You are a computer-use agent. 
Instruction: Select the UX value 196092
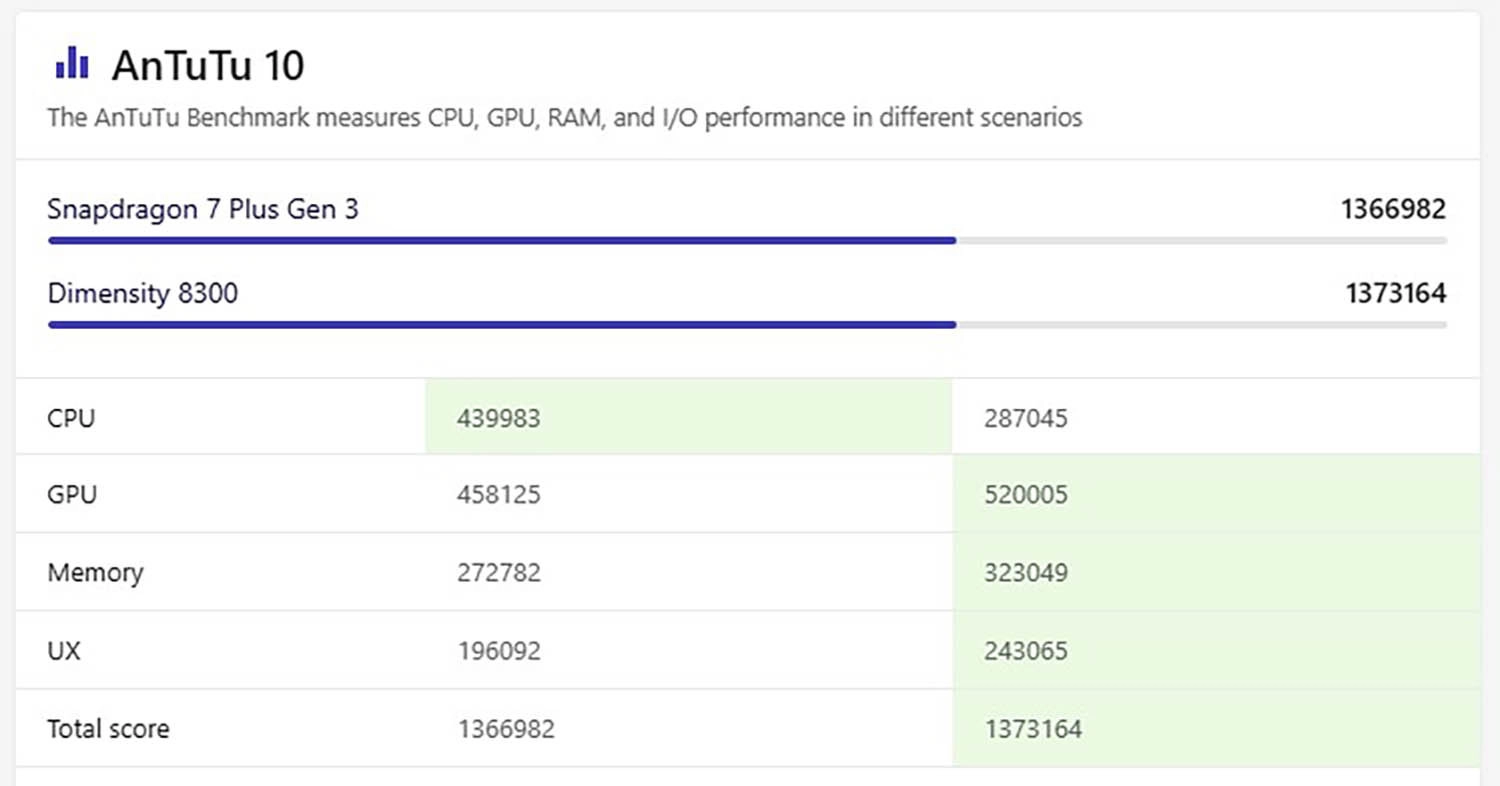point(499,651)
